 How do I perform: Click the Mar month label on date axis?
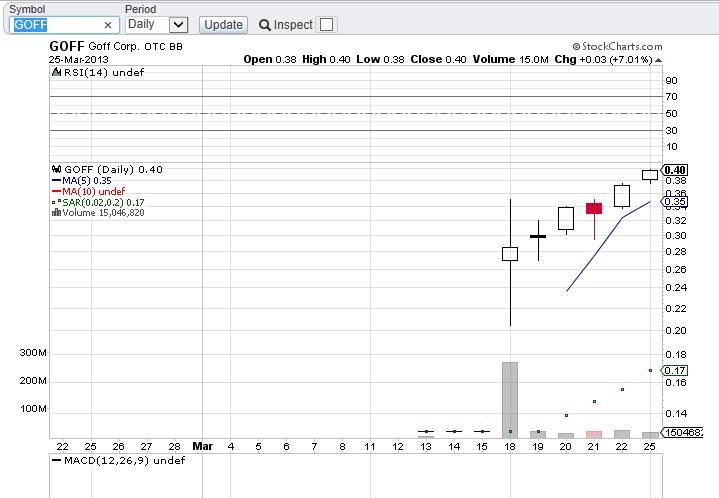[202, 446]
